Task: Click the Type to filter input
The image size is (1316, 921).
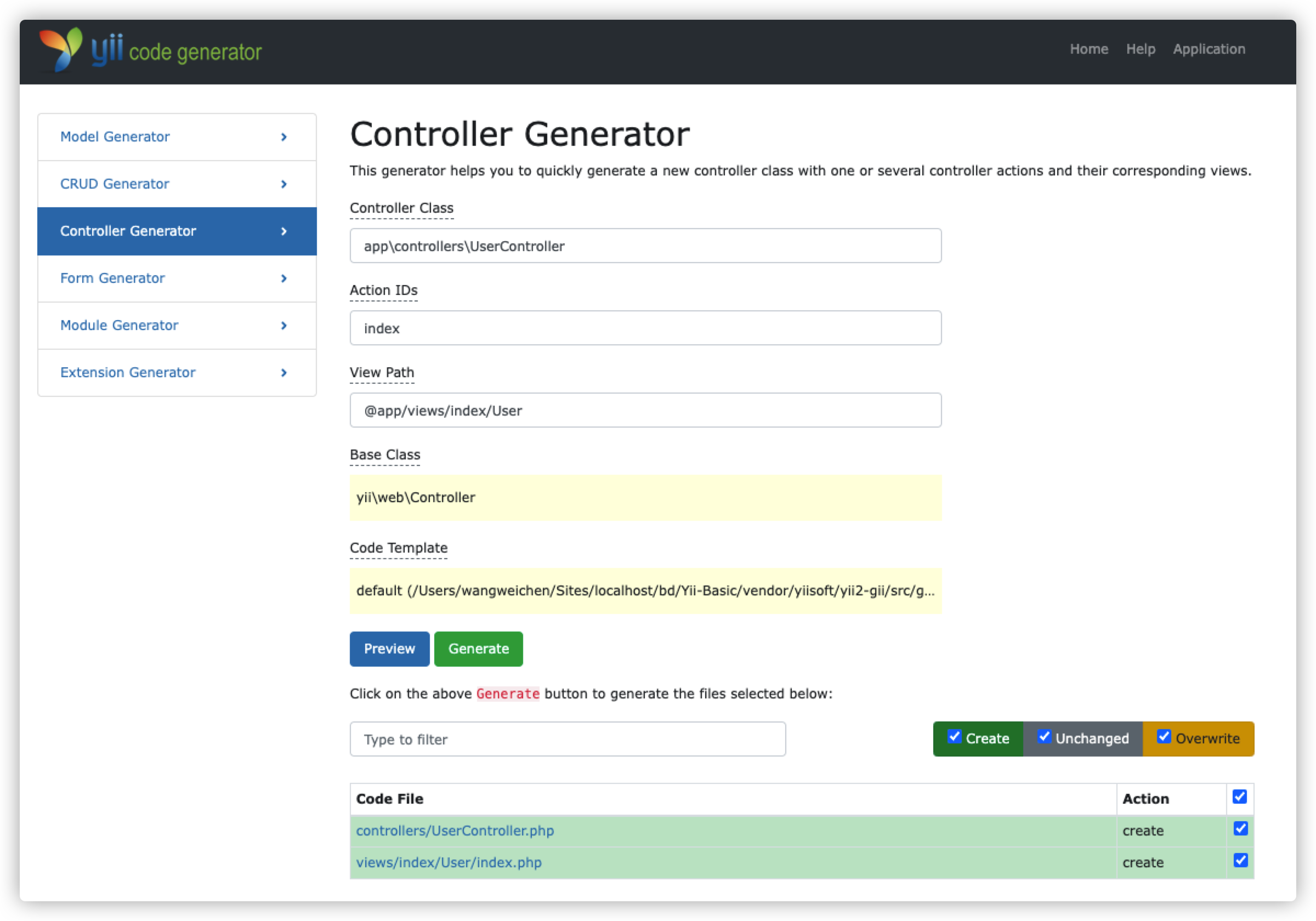Action: coord(568,740)
